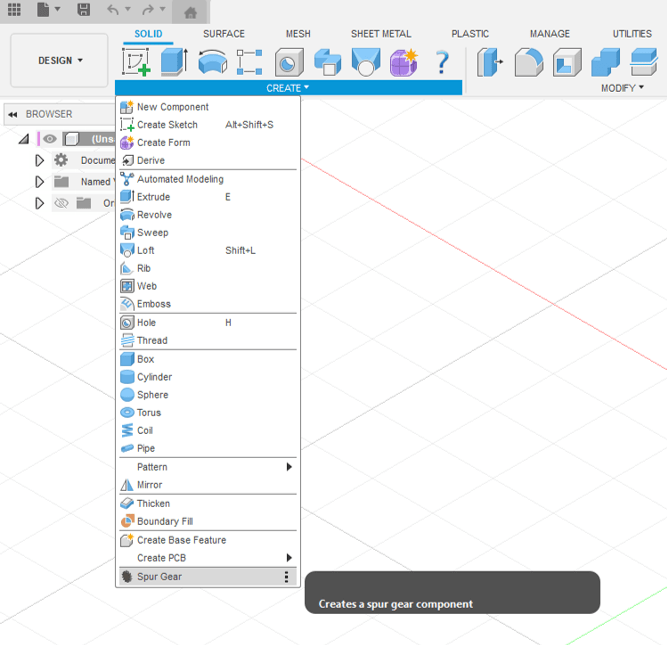Open the Data Panel grid icon

tap(14, 10)
